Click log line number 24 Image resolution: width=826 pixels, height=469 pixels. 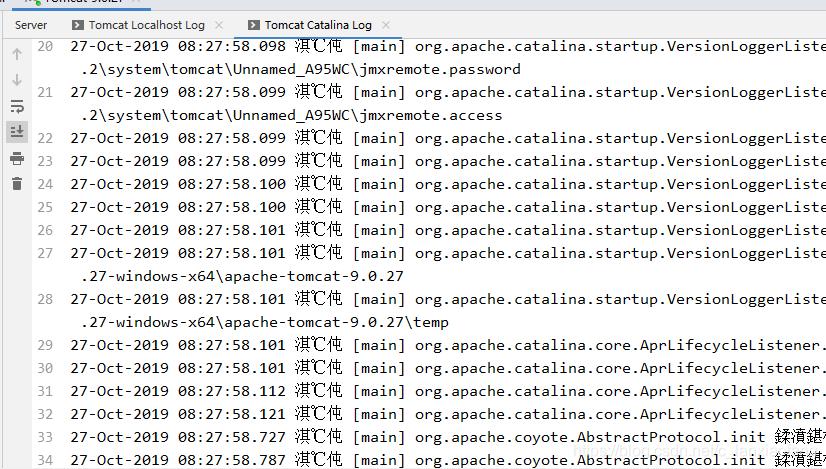point(45,184)
